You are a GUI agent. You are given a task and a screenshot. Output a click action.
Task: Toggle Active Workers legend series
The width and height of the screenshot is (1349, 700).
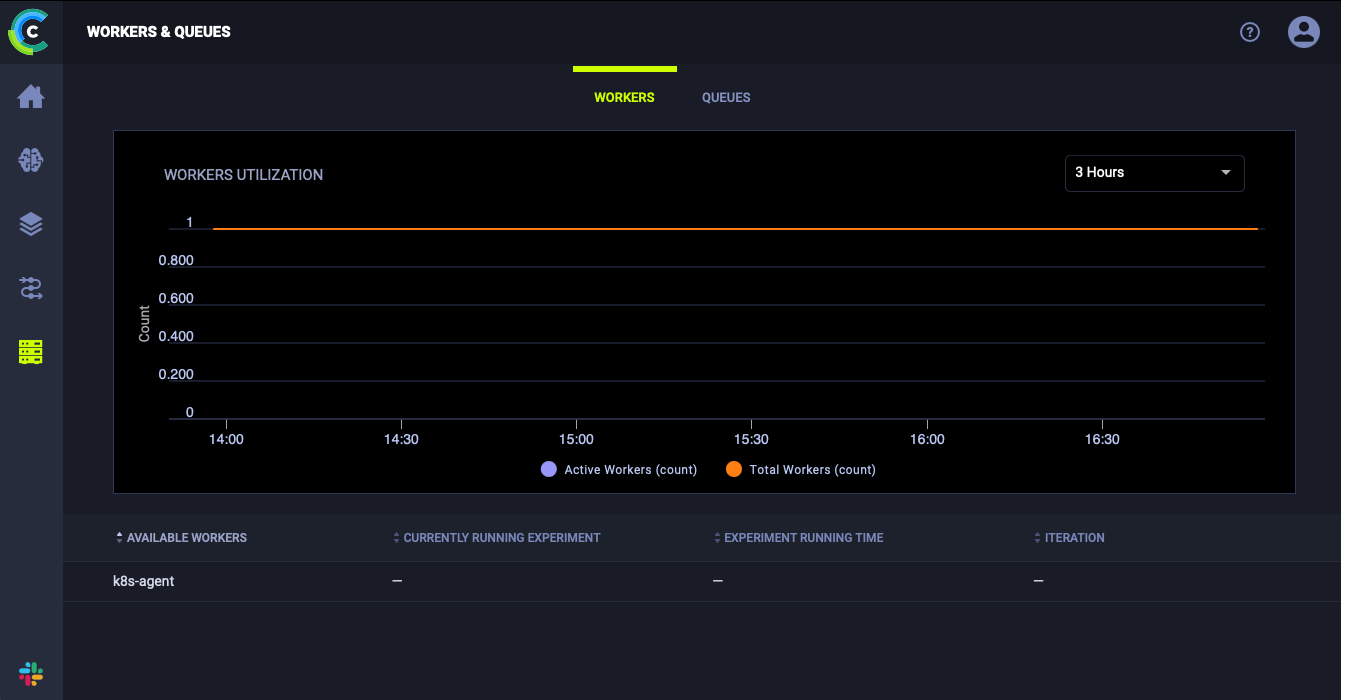[x=619, y=470]
